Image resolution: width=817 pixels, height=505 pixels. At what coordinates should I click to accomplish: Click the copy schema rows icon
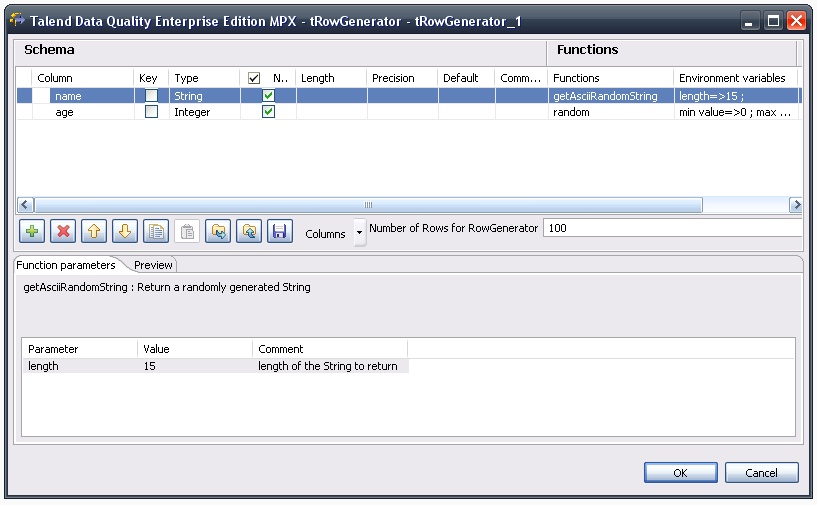coord(155,231)
